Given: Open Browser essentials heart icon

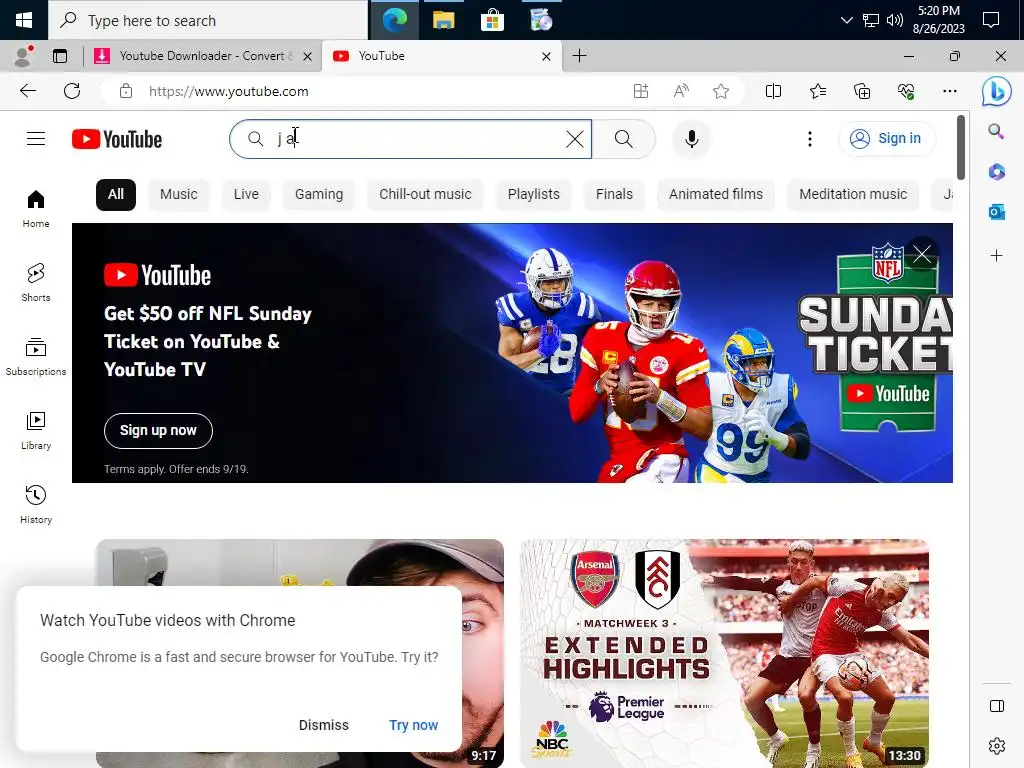Looking at the screenshot, I should pos(906,91).
